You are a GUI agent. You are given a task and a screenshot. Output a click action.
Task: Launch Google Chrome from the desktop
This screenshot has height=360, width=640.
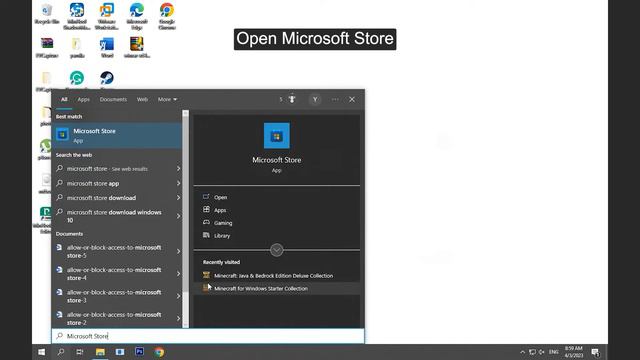coord(167,16)
